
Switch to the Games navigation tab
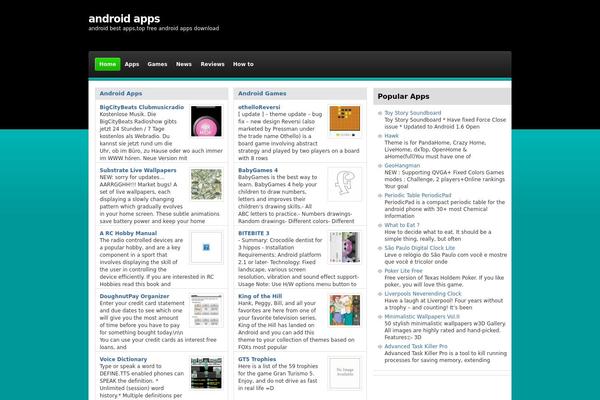click(x=157, y=64)
